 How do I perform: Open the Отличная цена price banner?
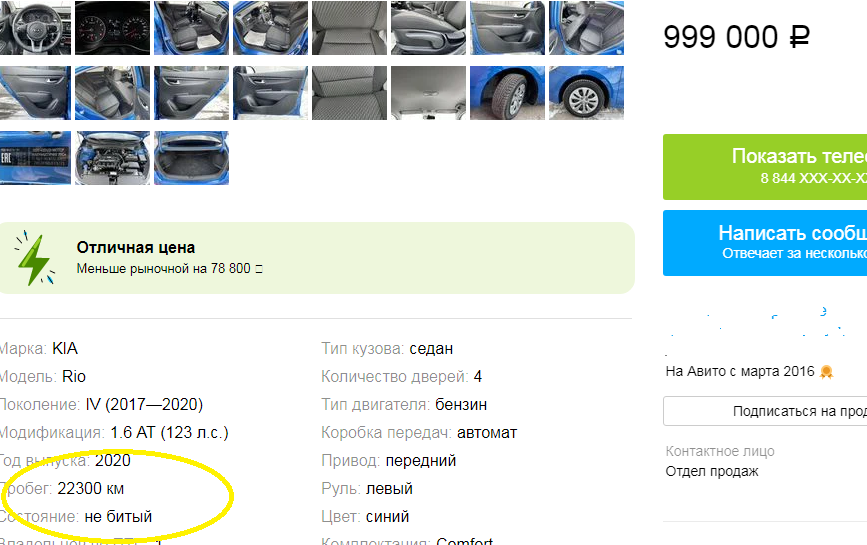[x=316, y=258]
